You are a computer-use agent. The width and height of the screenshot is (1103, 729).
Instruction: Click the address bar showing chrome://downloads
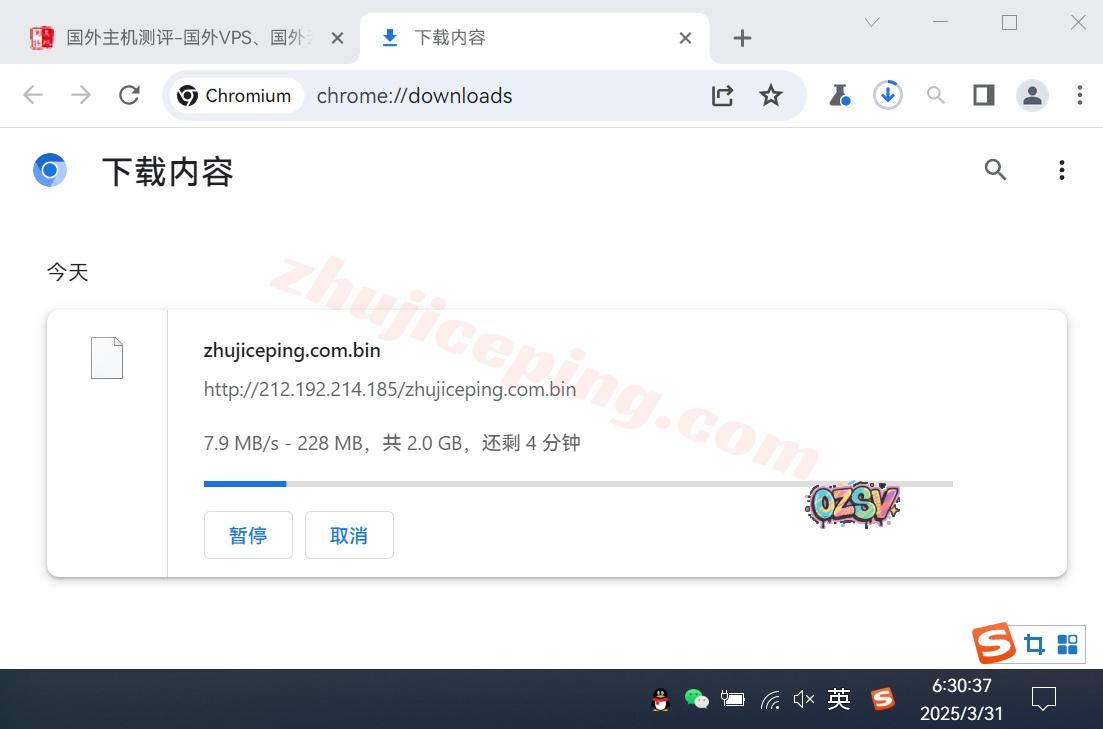tap(500, 95)
